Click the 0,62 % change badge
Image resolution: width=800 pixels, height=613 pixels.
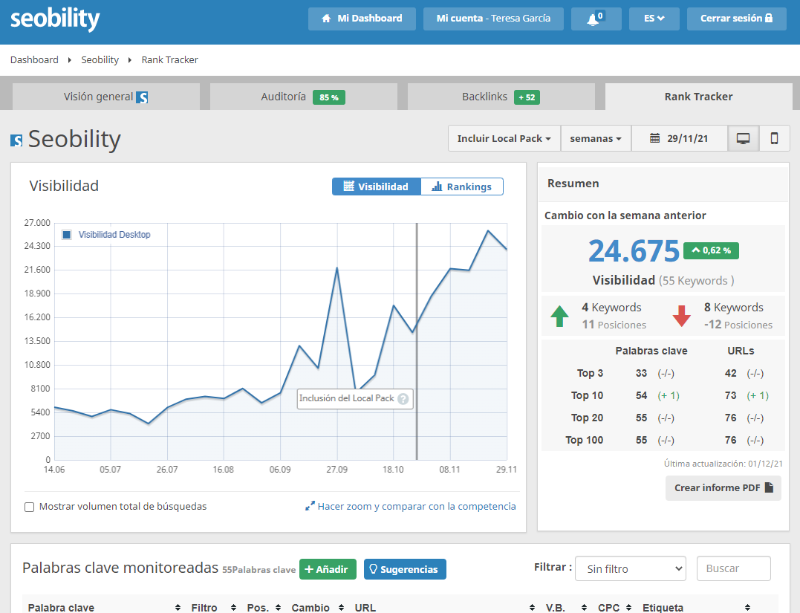point(711,251)
